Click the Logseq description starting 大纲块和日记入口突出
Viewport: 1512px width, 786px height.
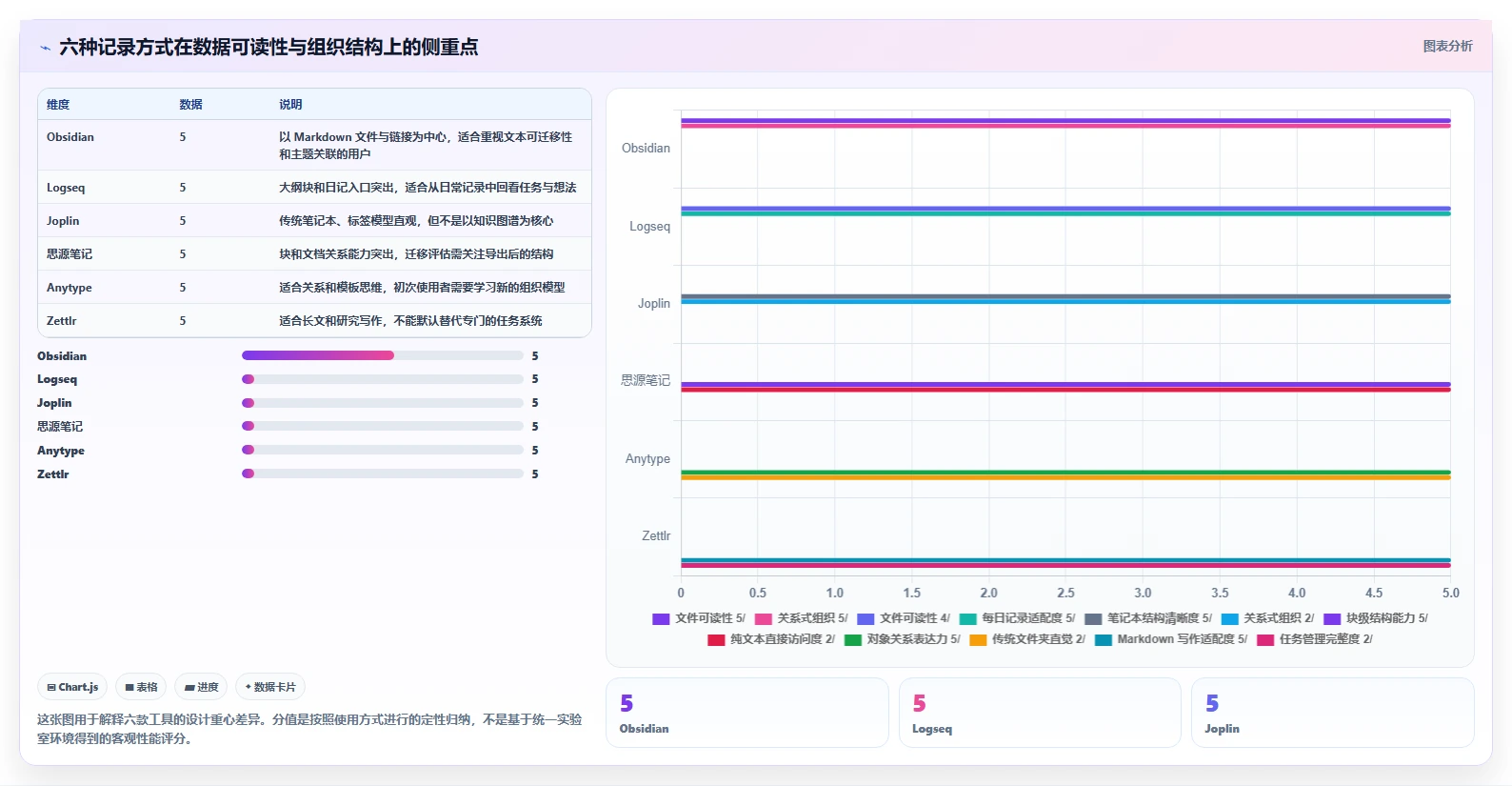pos(428,188)
